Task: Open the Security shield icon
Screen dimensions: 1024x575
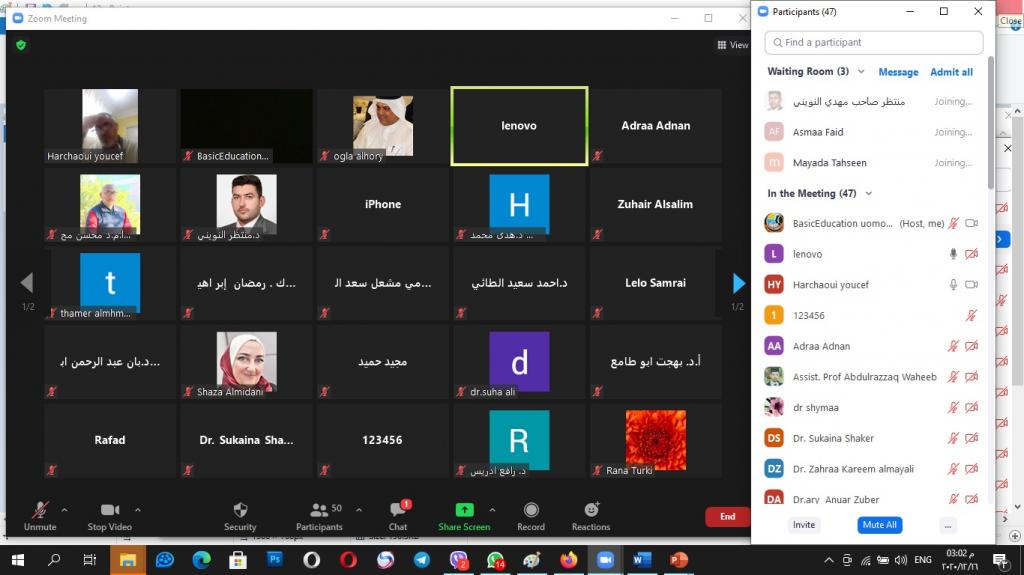Action: 240,510
